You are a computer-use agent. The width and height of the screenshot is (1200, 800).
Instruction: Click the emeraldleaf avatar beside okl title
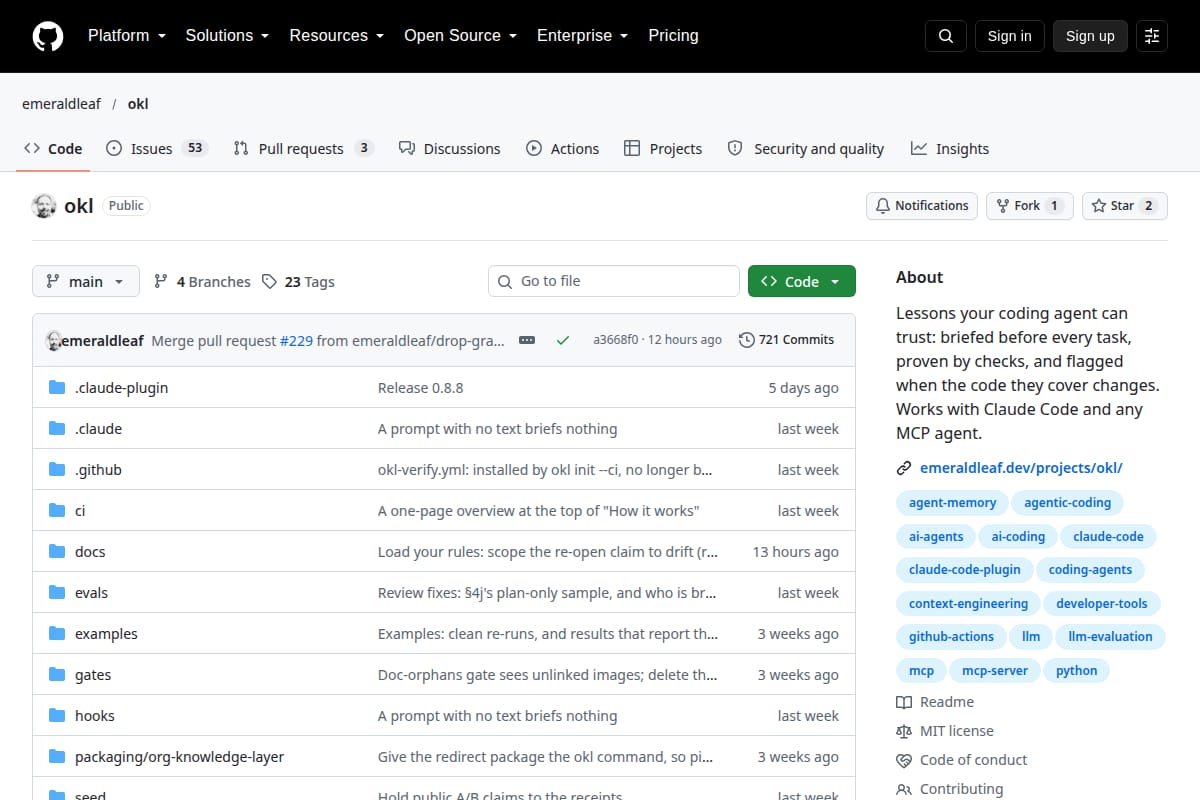[x=44, y=206]
